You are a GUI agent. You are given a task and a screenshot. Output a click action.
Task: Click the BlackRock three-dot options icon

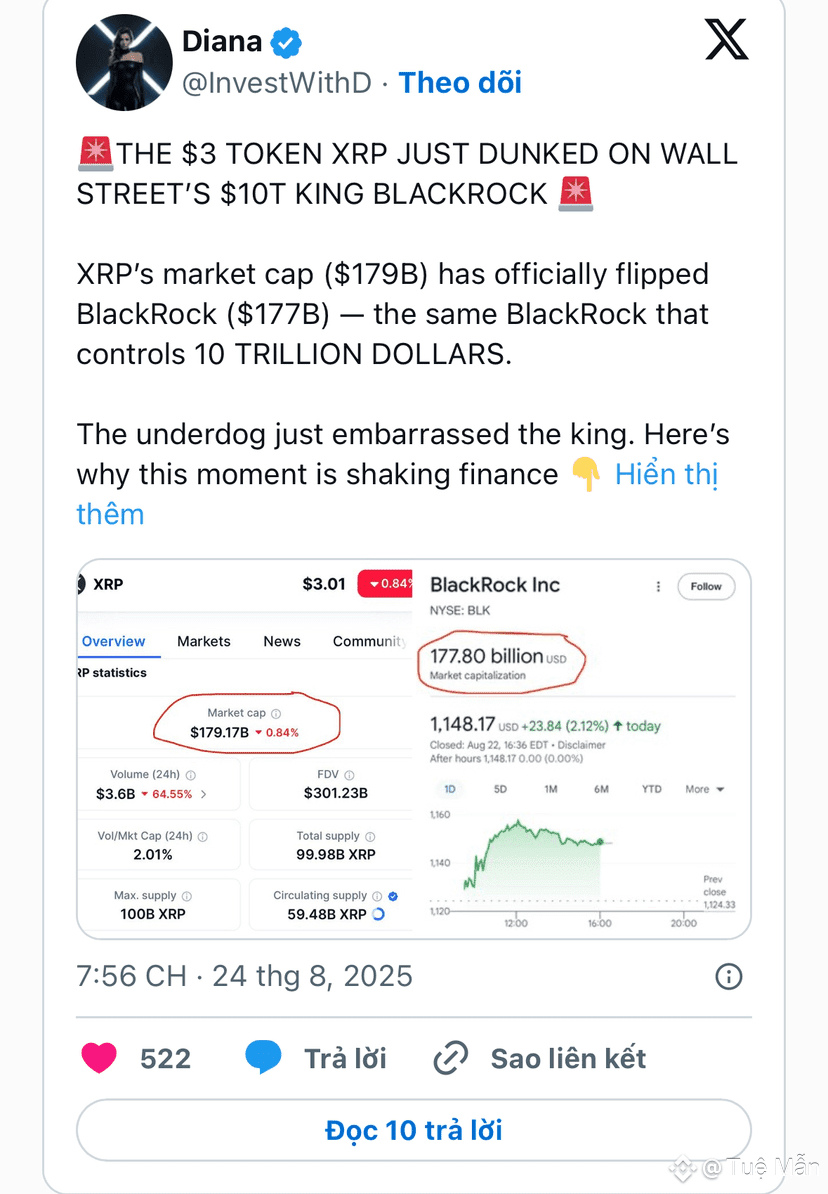(658, 586)
